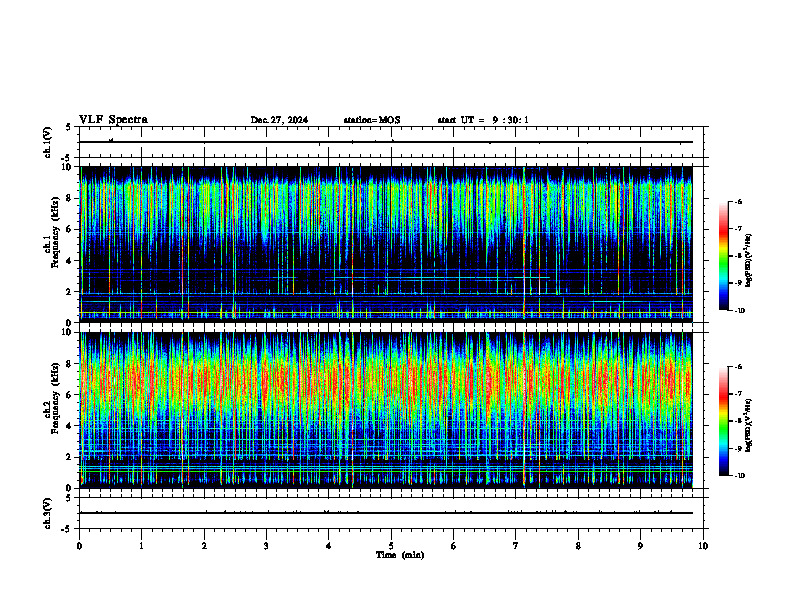Click the "5" tick label on Time axis
Viewport: 792px width, 612px height.
(391, 546)
